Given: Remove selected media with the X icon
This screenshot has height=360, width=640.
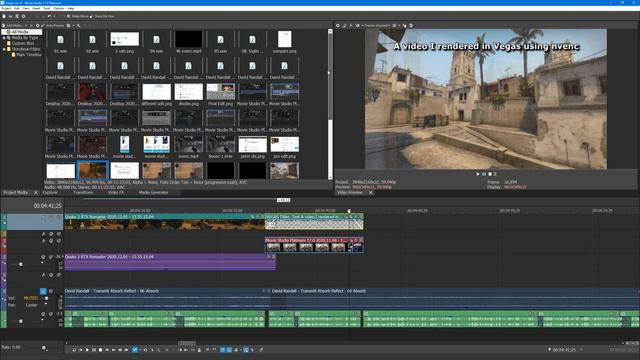Looking at the screenshot, I should tap(31, 25).
